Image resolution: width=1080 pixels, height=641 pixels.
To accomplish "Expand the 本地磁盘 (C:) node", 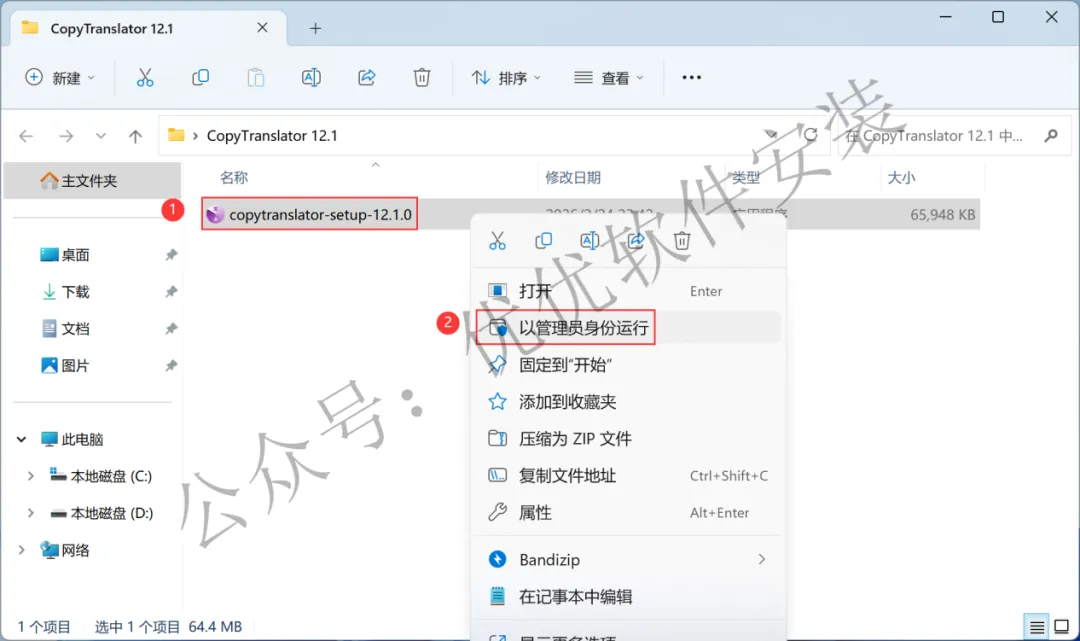I will (30, 476).
